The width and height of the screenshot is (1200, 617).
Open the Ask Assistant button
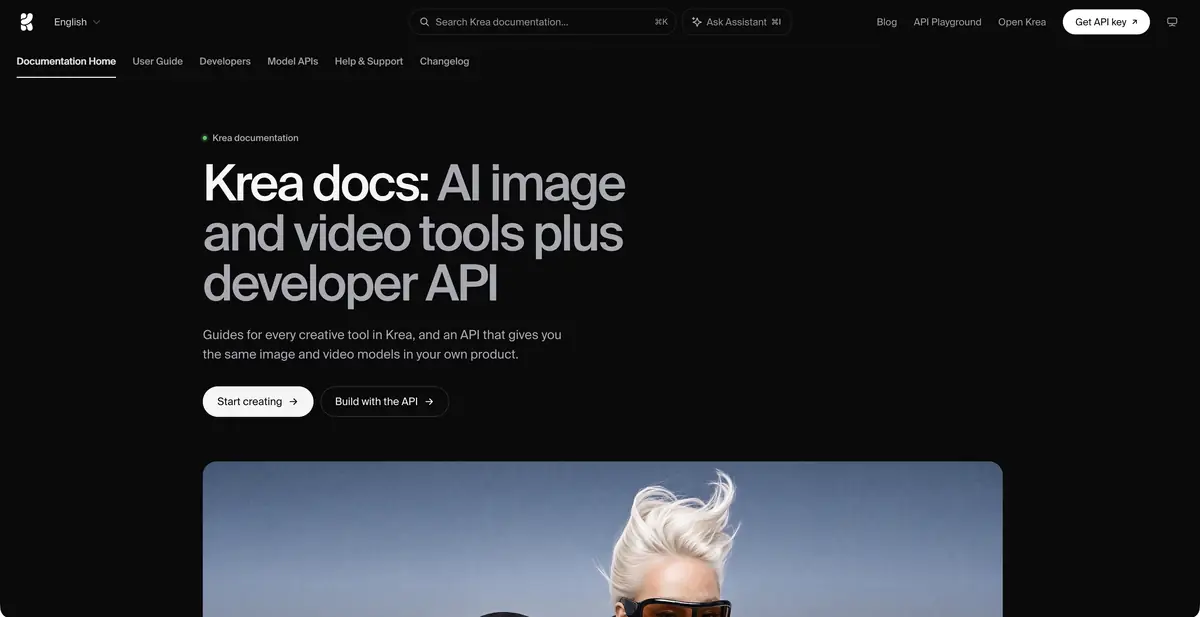737,22
